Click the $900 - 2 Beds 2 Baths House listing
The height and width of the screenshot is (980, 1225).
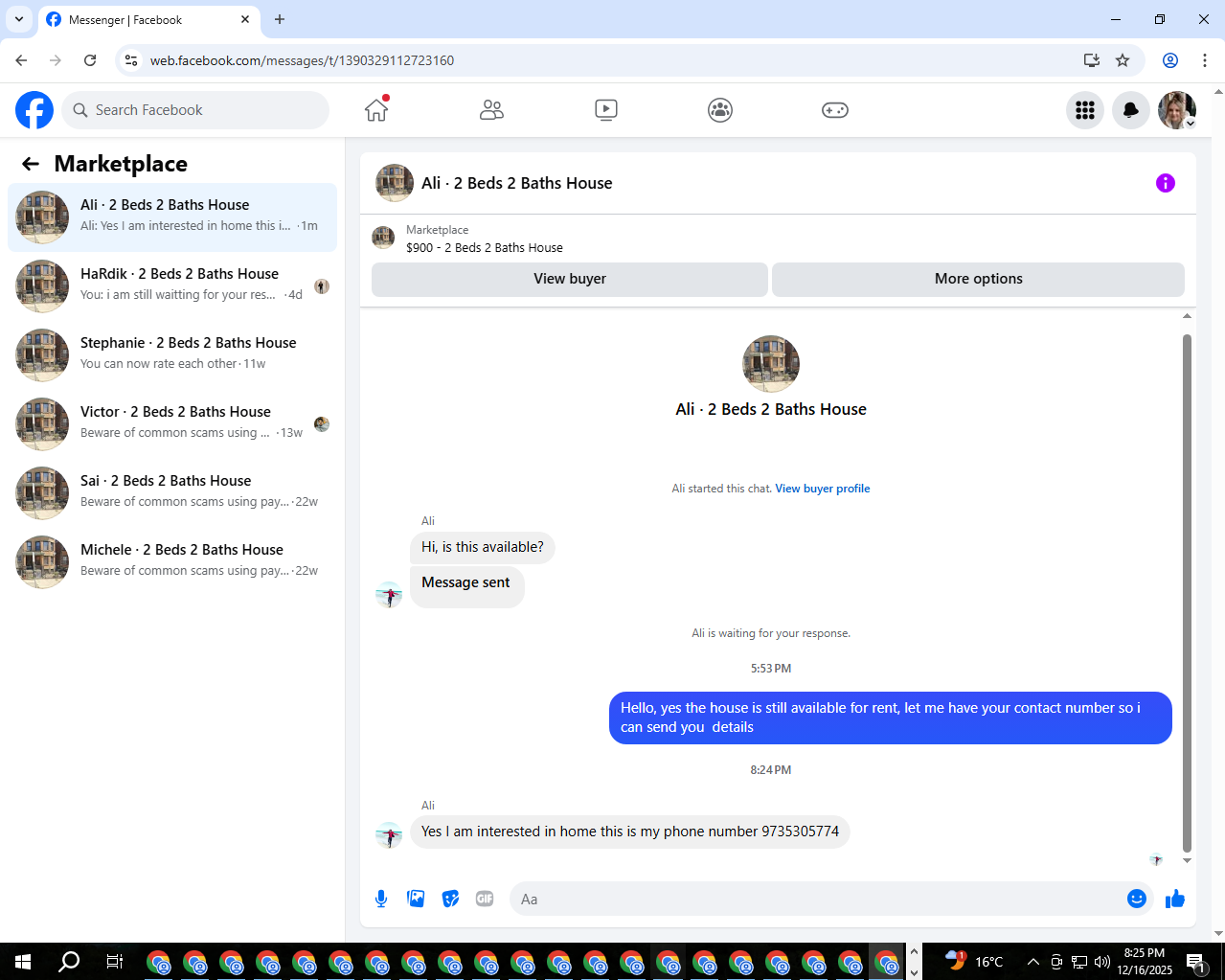[484, 247]
